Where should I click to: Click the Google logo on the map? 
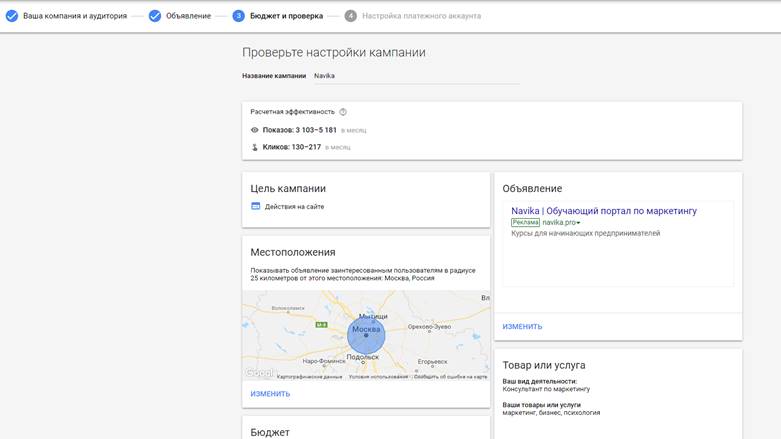pos(259,372)
